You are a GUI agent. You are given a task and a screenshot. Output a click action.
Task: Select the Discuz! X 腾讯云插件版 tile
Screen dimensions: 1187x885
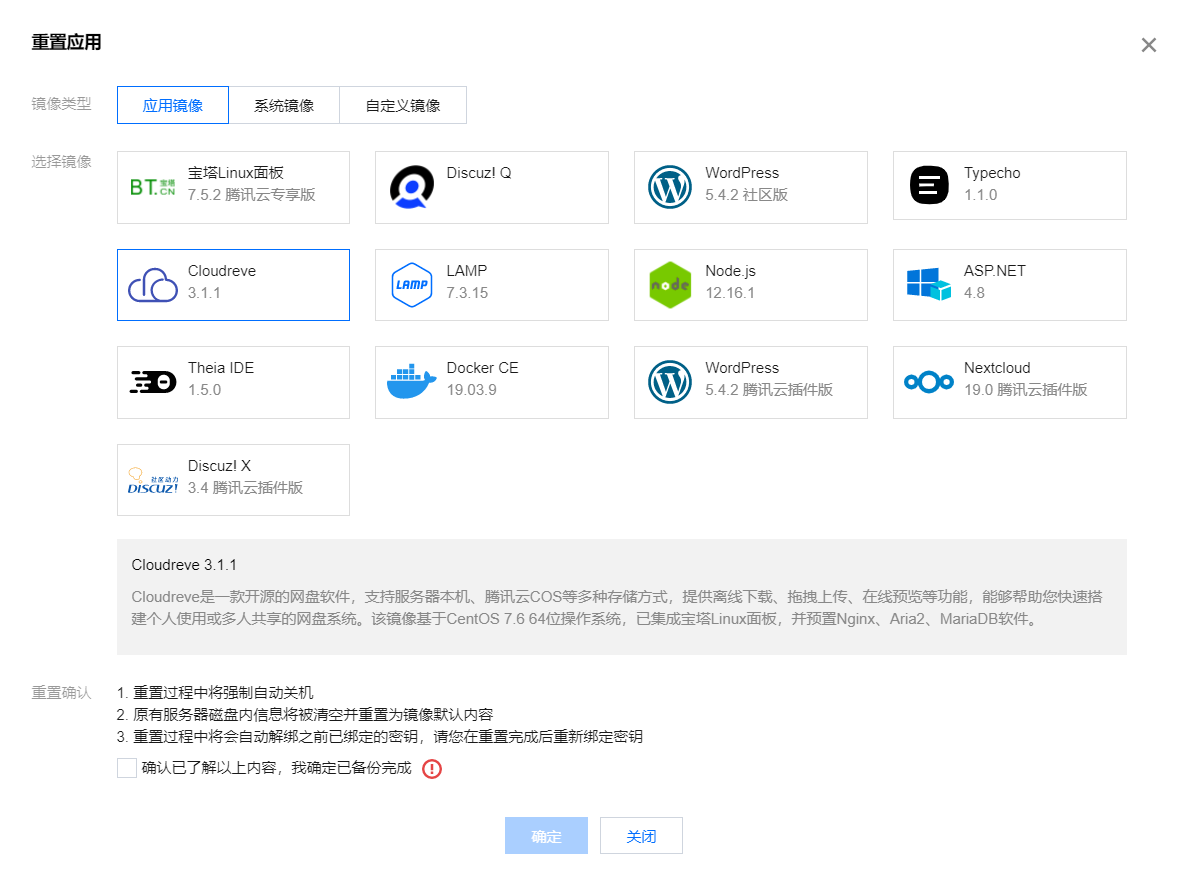233,480
